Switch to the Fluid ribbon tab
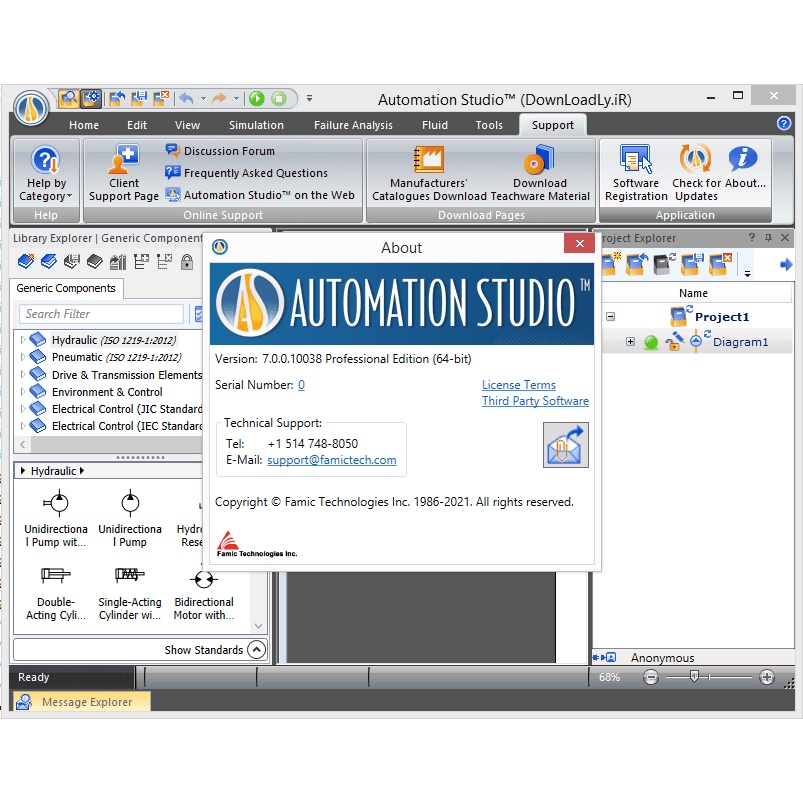Screen dimensions: 803x803 click(x=435, y=125)
